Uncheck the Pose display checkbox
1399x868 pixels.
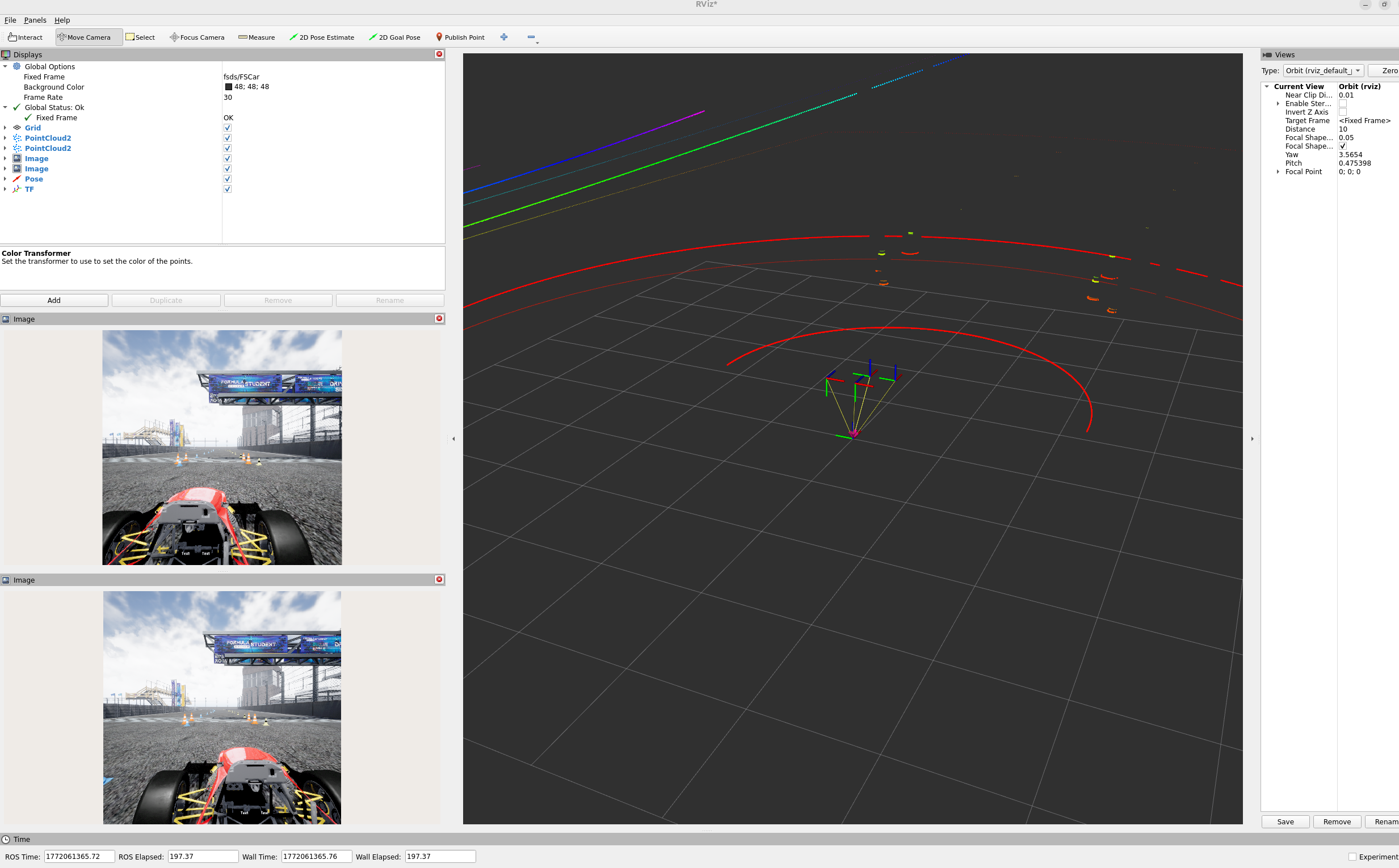tap(228, 179)
